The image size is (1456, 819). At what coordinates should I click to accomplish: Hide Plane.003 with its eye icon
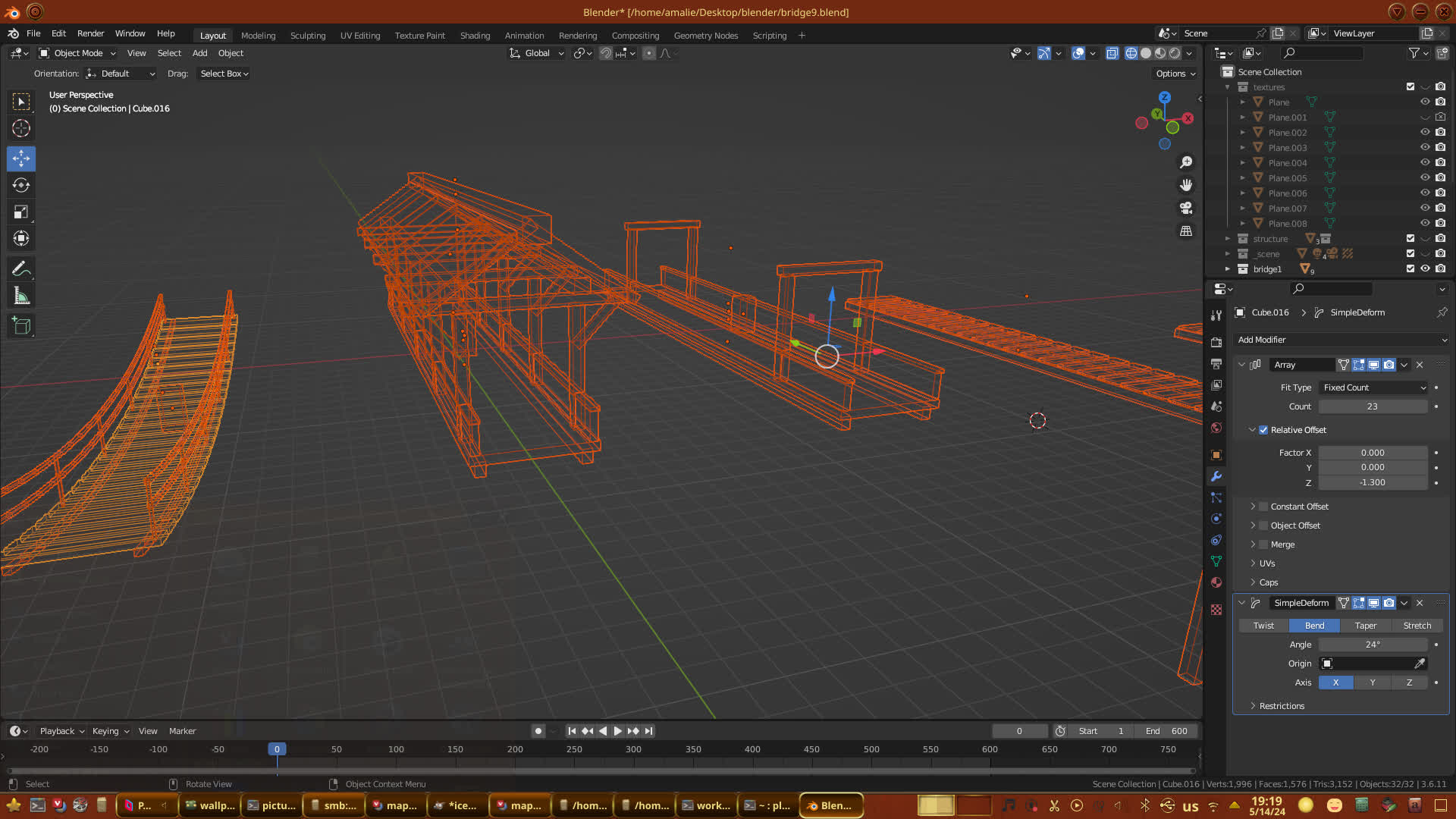click(1425, 148)
